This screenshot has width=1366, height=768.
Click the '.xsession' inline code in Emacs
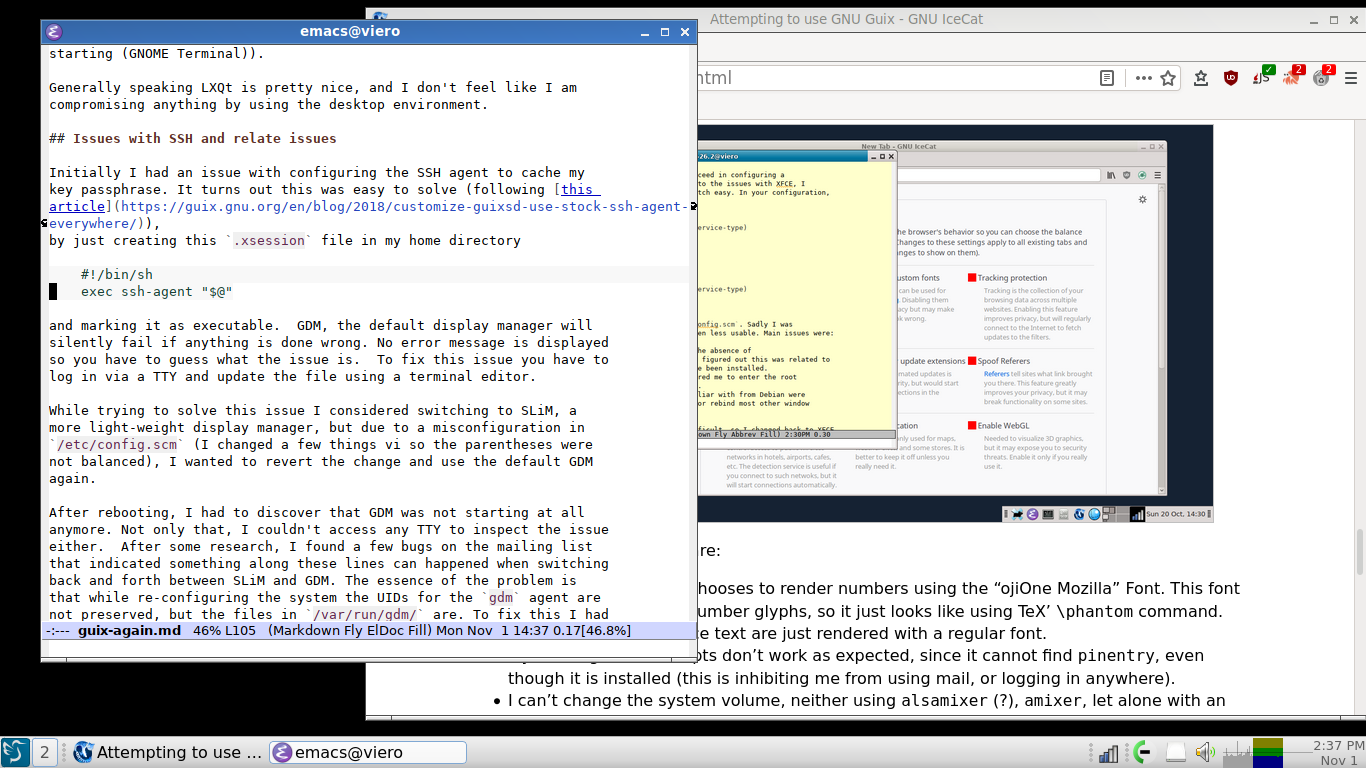pos(269,240)
